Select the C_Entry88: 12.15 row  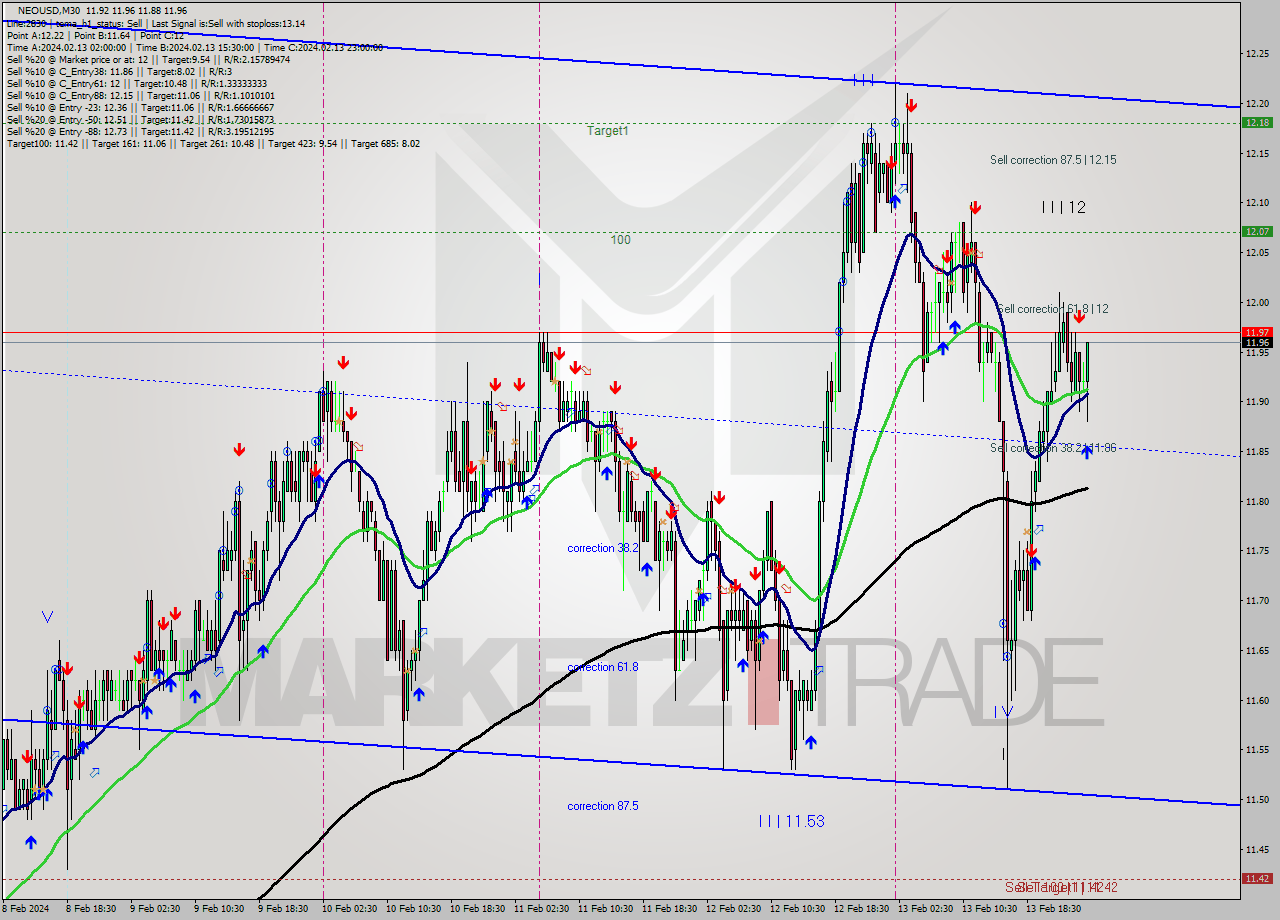[140, 95]
